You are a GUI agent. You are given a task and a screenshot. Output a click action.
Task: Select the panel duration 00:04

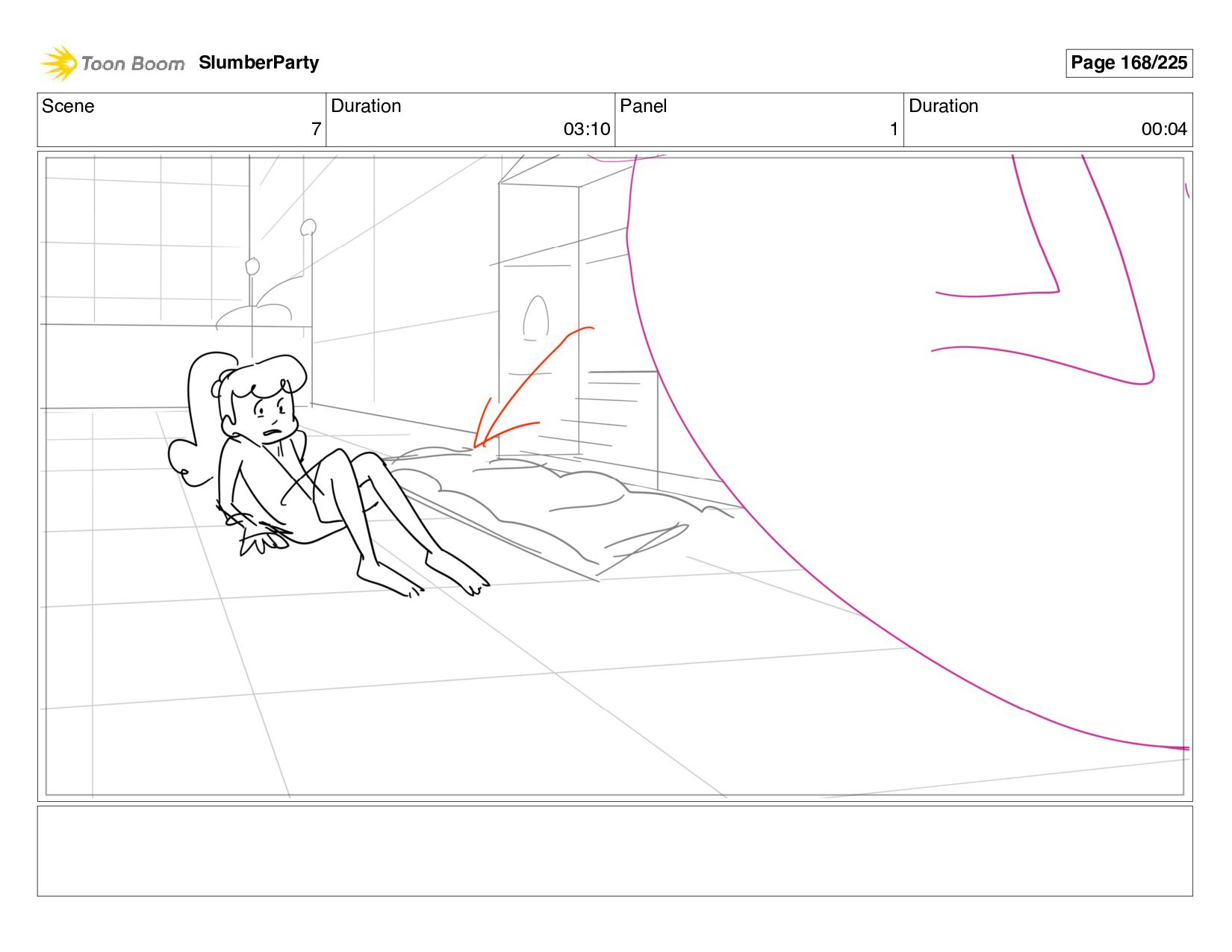coord(1164,129)
